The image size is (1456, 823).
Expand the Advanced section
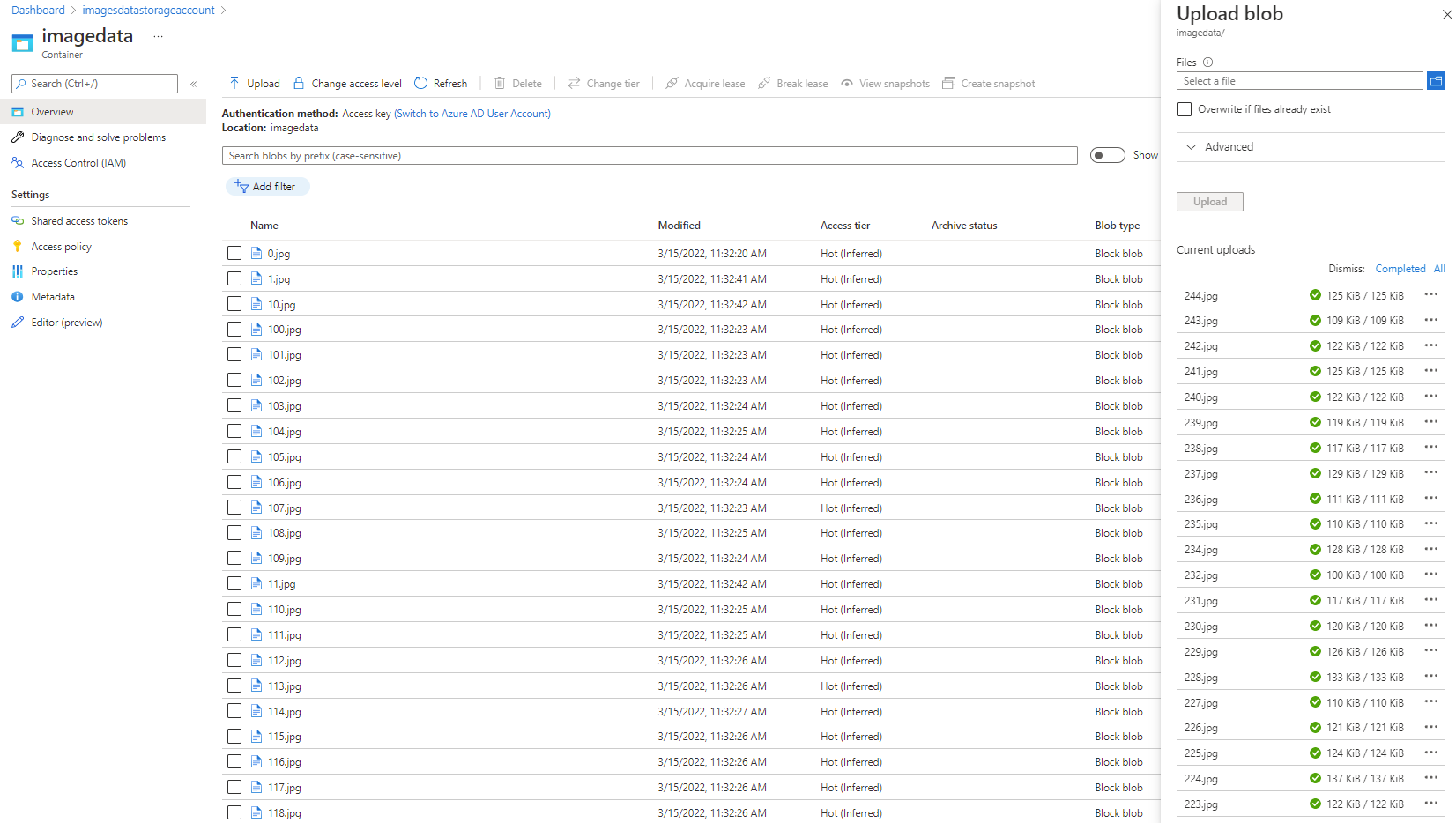tap(1192, 146)
